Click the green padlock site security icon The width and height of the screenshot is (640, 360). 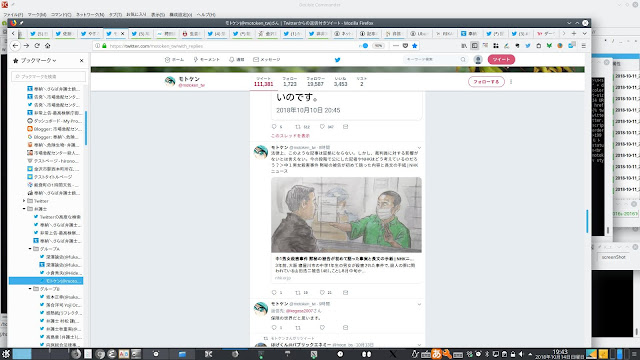coord(104,46)
